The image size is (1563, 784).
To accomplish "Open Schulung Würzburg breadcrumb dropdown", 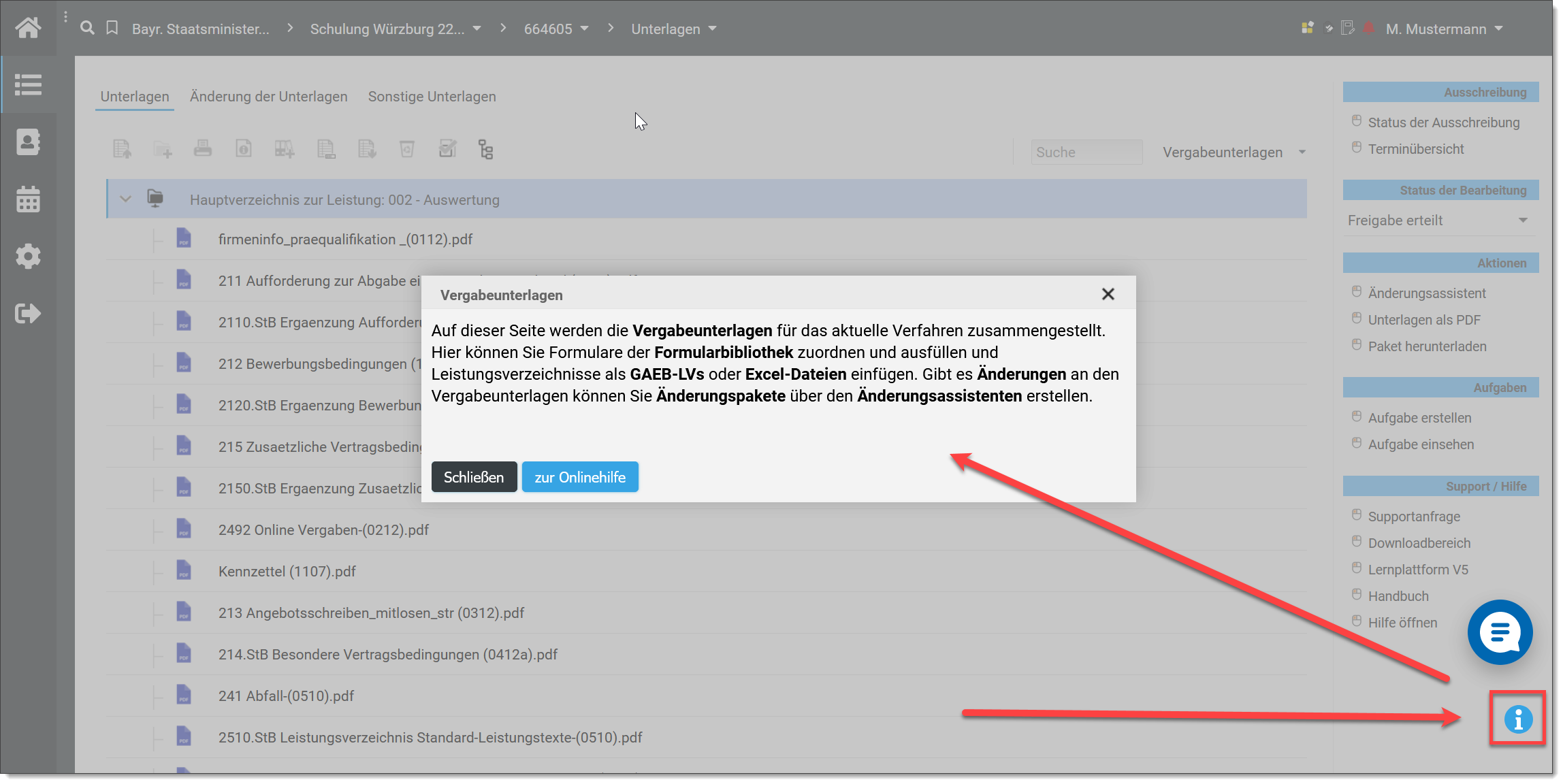I will click(477, 29).
